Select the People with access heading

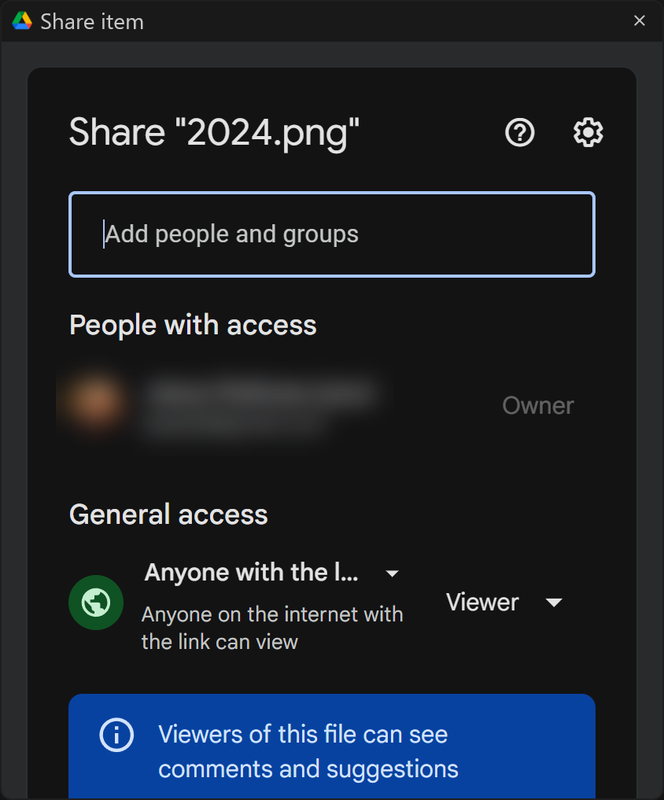(193, 325)
